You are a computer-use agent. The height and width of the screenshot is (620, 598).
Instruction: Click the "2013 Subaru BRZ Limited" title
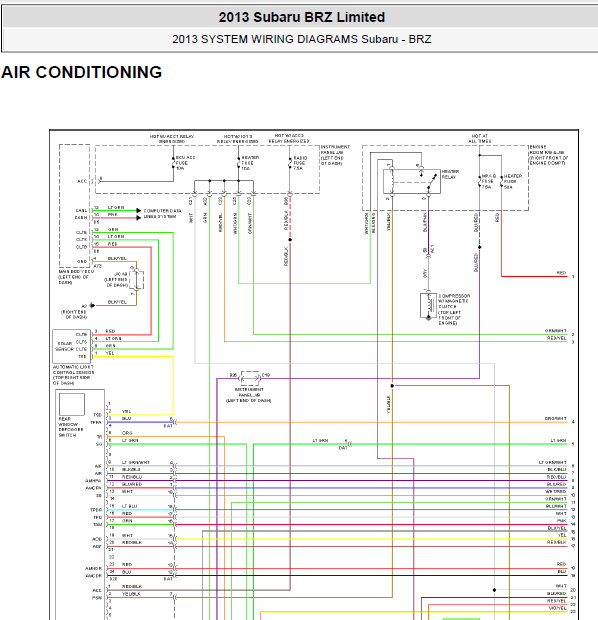(301, 17)
